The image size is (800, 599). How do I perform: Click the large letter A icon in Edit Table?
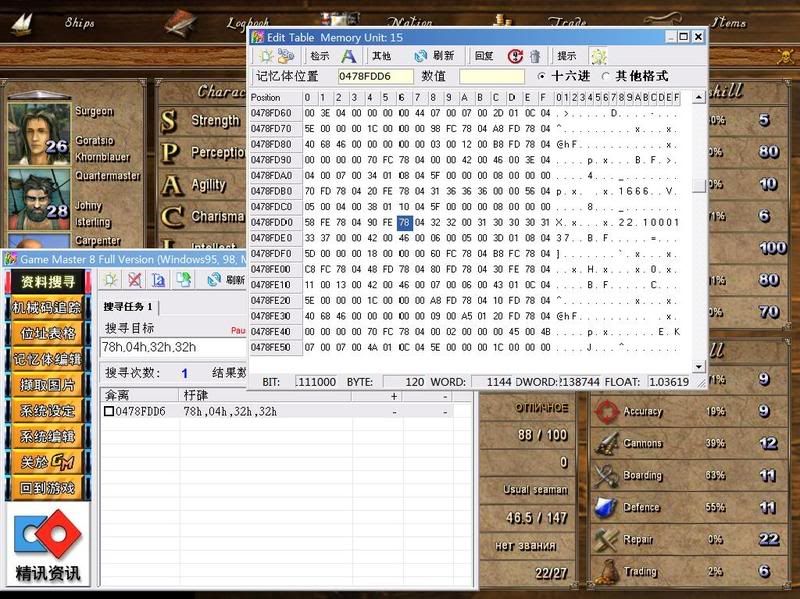tap(349, 56)
